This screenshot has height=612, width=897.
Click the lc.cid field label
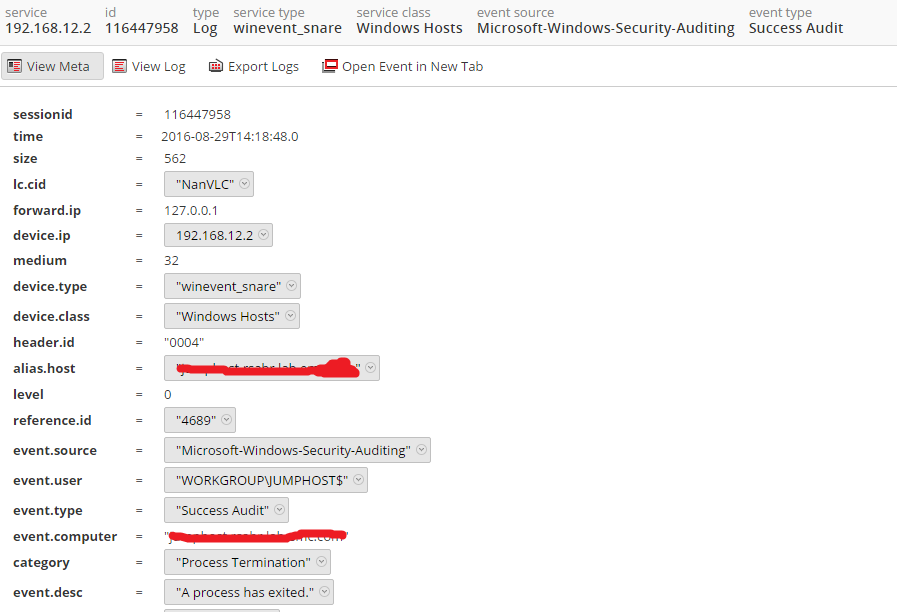[x=30, y=185]
